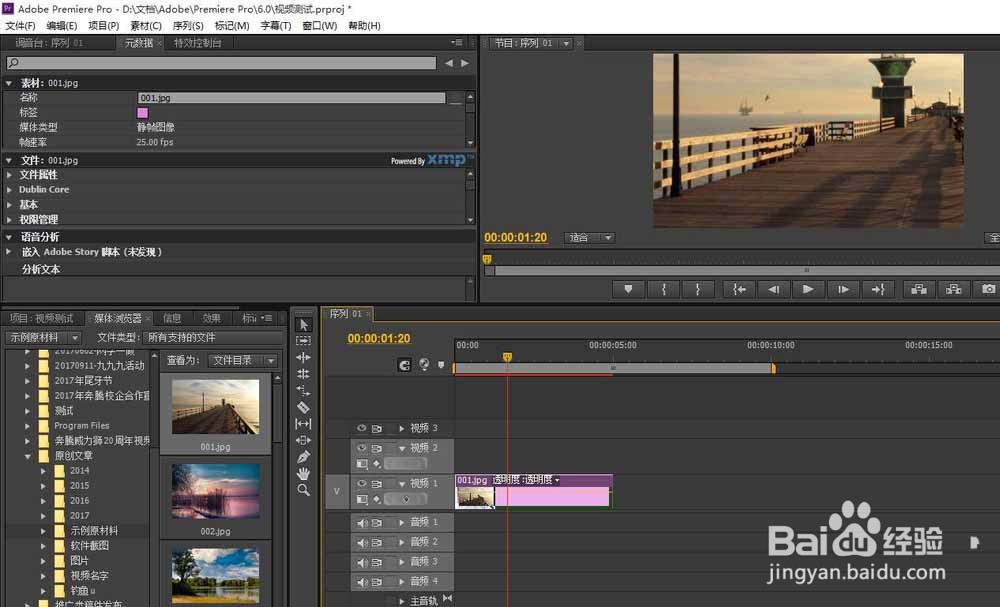
Task: Toggle visibility eye of Video 2 track
Action: [x=362, y=448]
